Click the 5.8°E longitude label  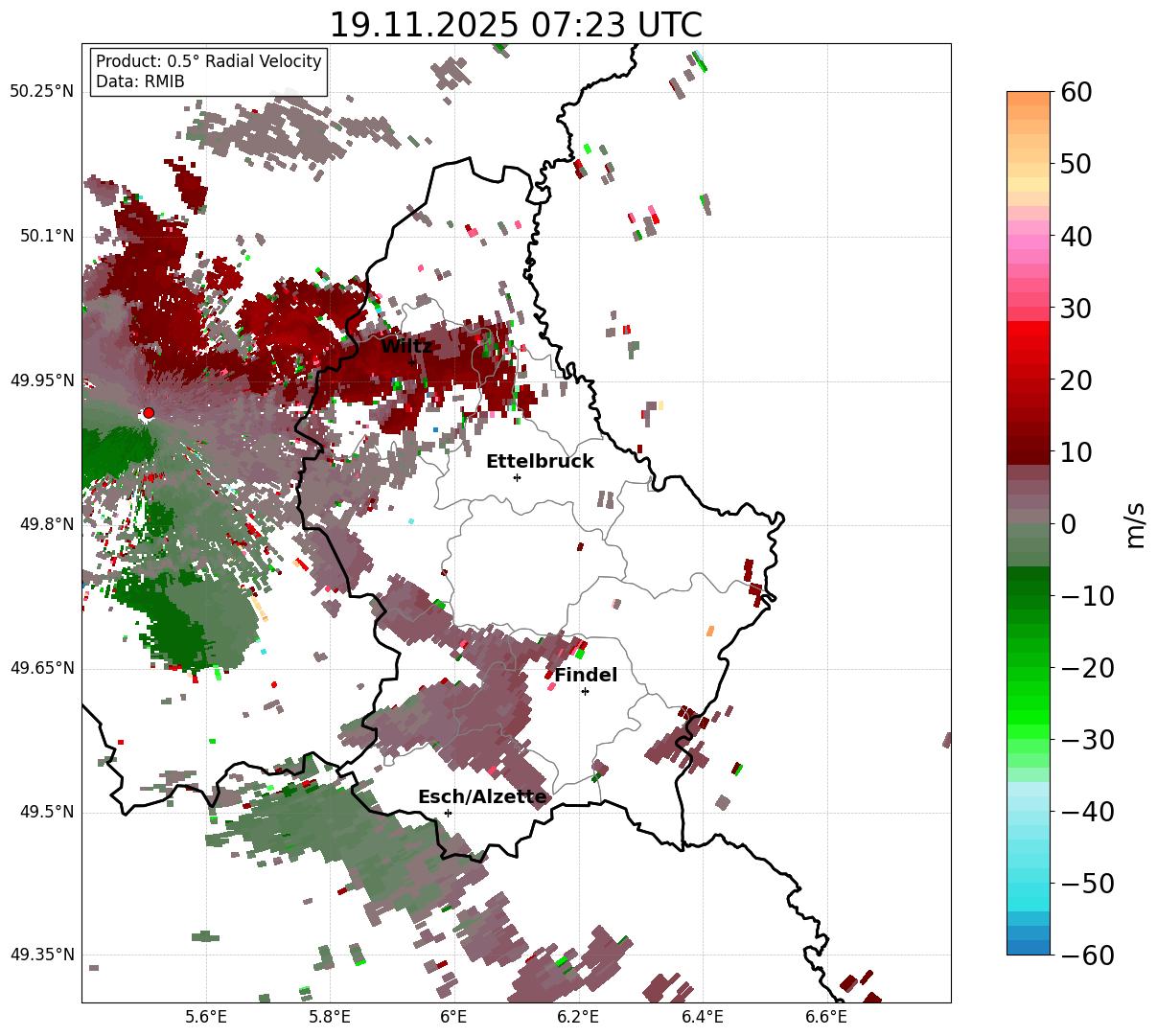click(330, 1019)
